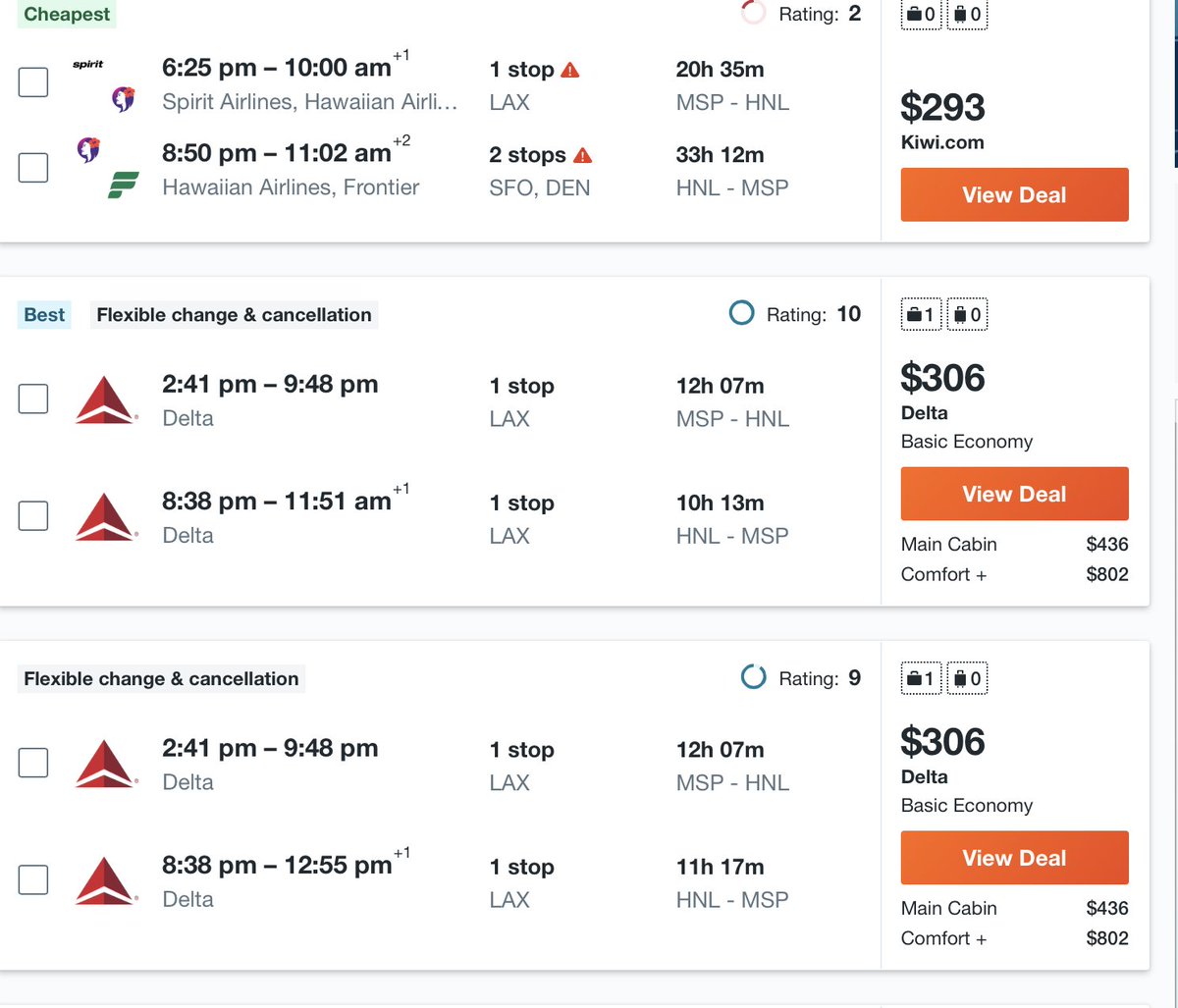
Task: Click the warning triangle beside 1 stop LAX
Action: pyautogui.click(x=570, y=70)
